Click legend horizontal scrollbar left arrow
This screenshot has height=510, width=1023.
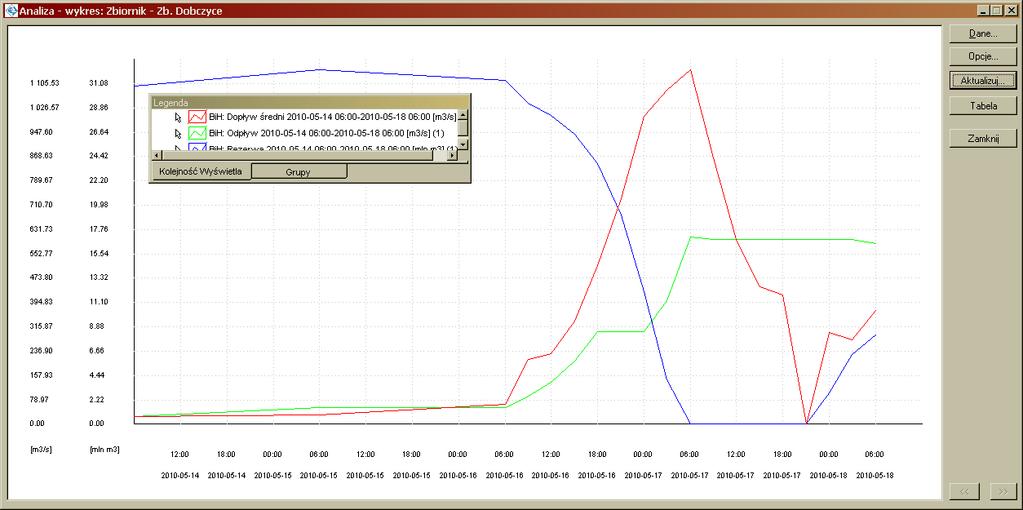(156, 155)
